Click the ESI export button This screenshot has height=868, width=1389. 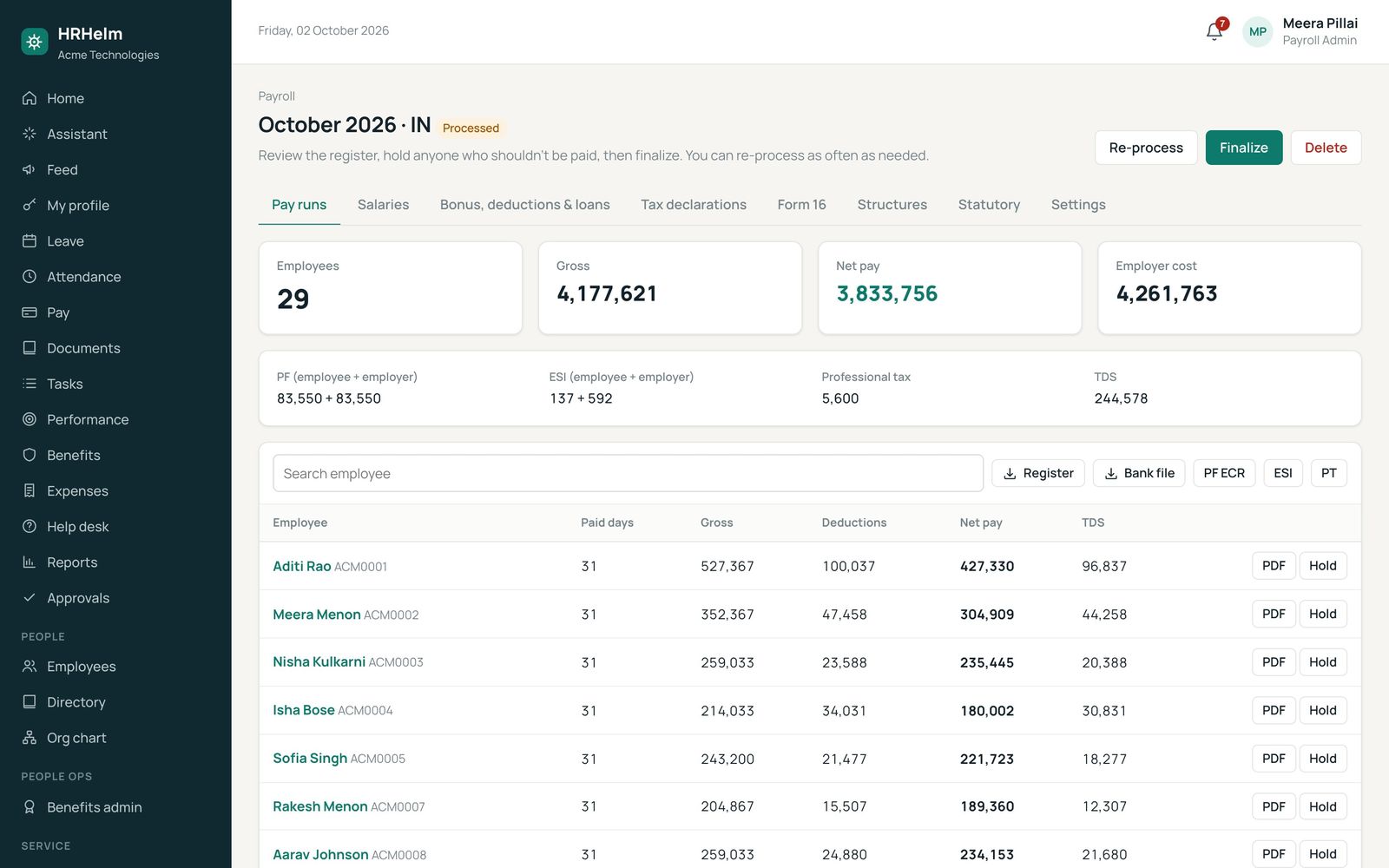click(x=1283, y=473)
